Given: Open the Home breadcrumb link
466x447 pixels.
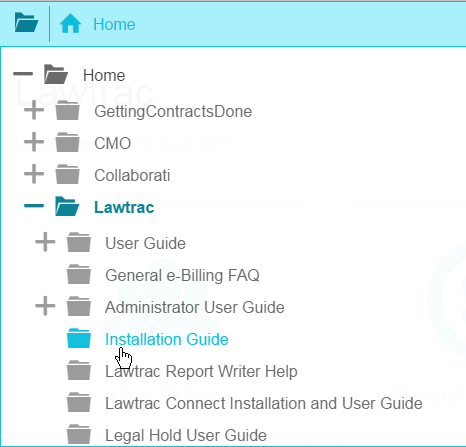Looking at the screenshot, I should pos(114,24).
